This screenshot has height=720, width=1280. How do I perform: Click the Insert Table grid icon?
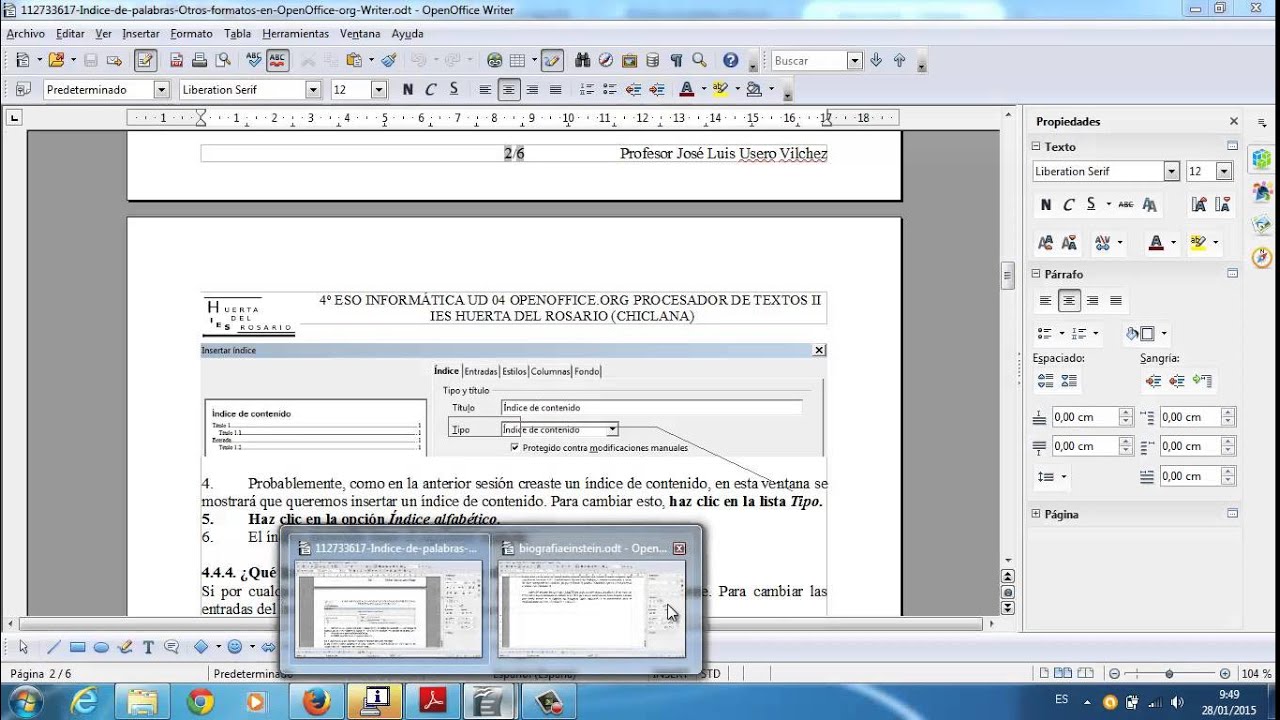click(x=517, y=60)
